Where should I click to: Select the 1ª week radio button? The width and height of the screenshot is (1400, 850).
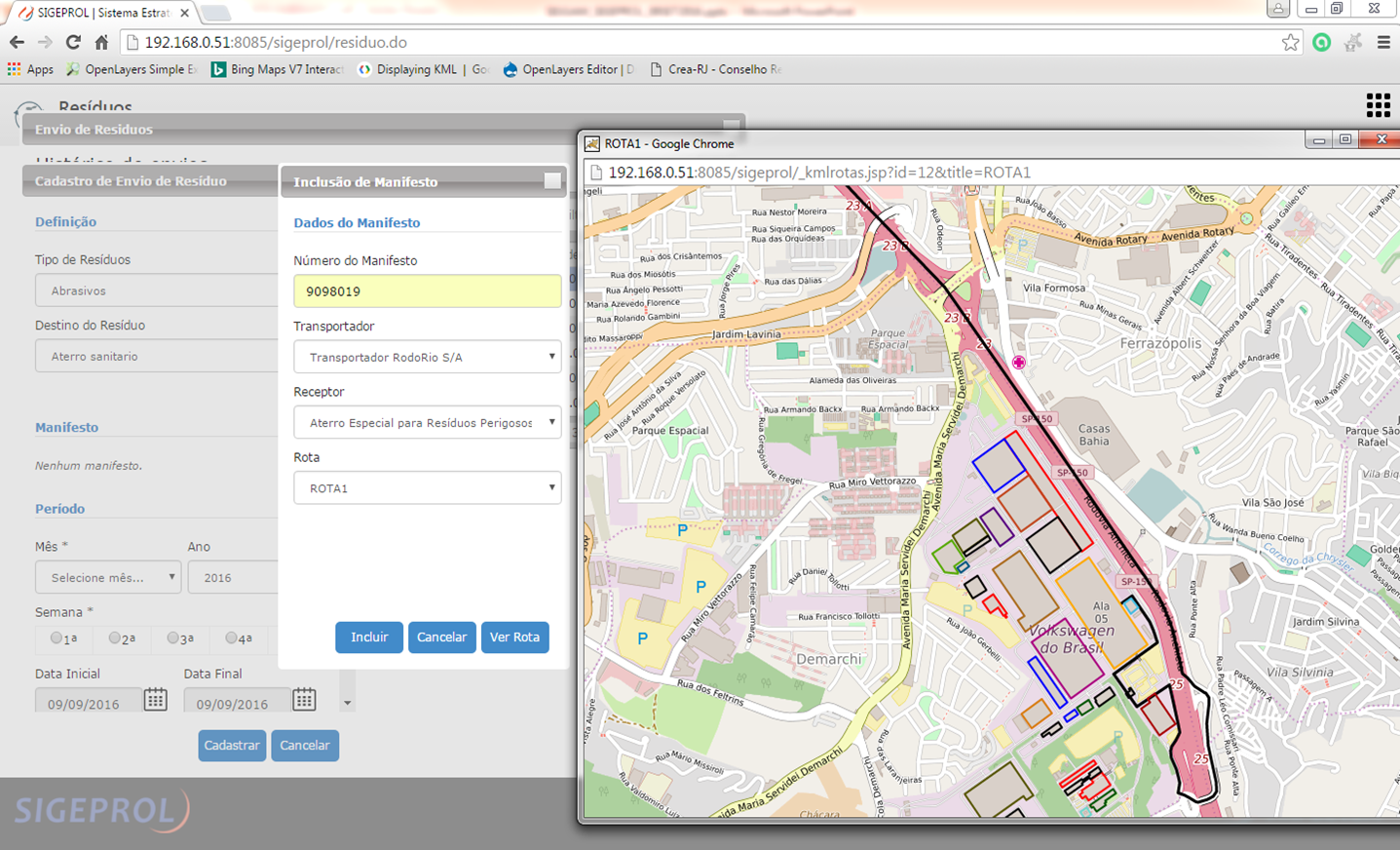57,638
